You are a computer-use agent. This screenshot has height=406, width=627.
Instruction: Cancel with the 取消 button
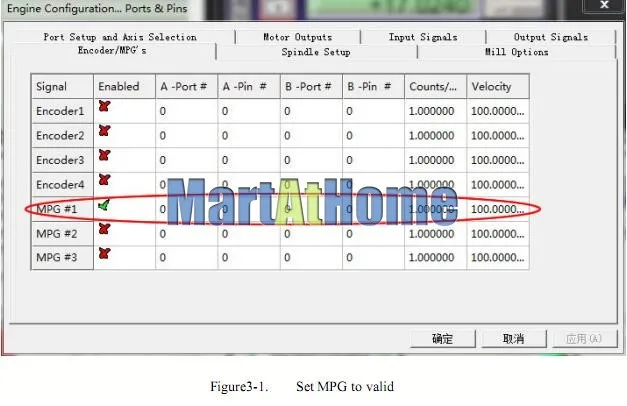point(513,339)
